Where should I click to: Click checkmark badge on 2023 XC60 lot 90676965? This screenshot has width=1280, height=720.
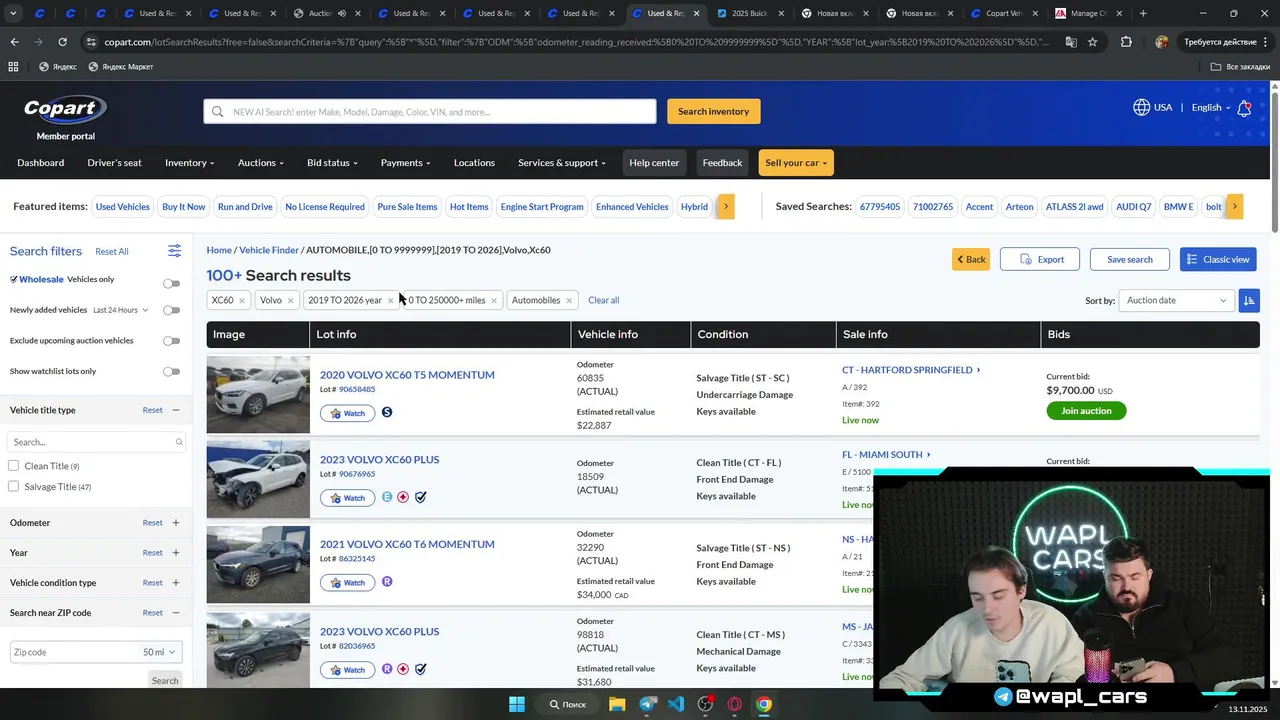tap(420, 497)
